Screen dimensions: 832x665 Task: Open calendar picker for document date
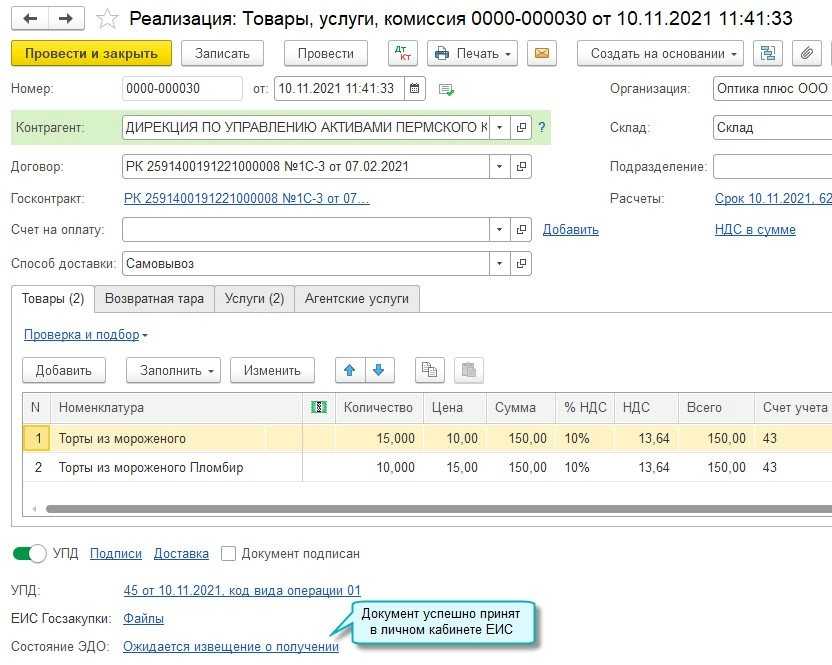[x=415, y=89]
